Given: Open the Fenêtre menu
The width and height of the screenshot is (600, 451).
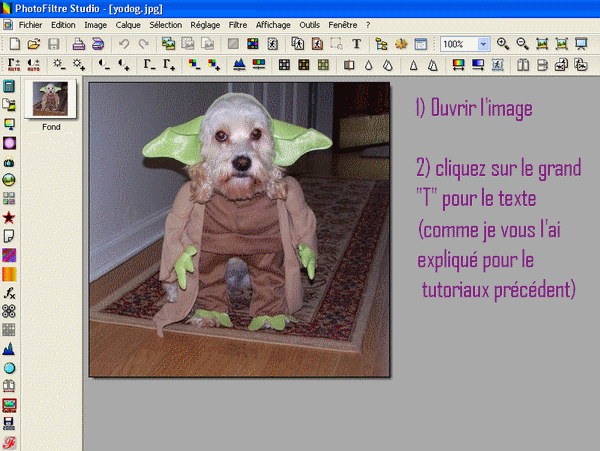Looking at the screenshot, I should pyautogui.click(x=342, y=25).
